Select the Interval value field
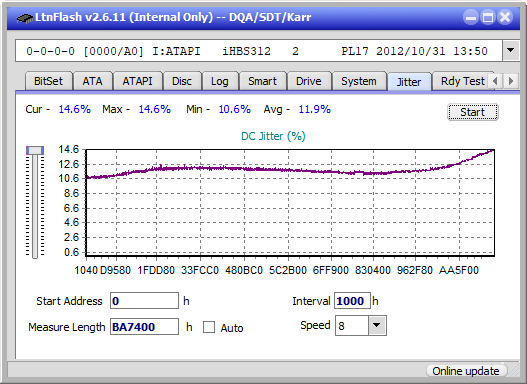This screenshot has width=527, height=384. (352, 301)
